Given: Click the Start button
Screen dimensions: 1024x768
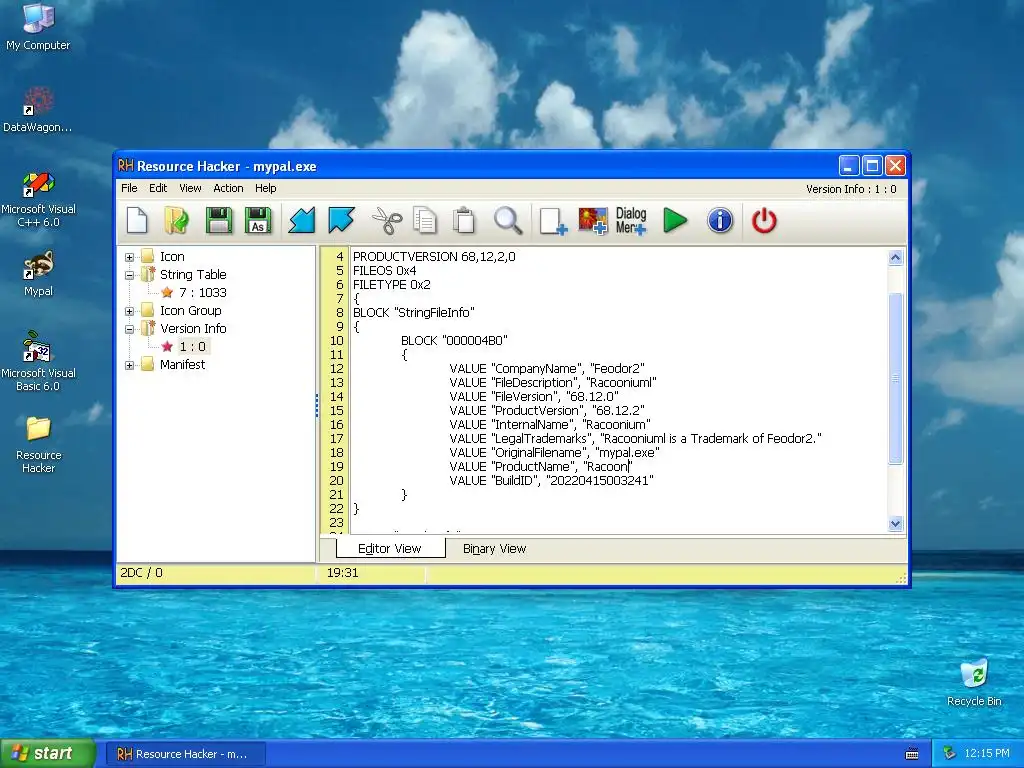Looking at the screenshot, I should [47, 753].
